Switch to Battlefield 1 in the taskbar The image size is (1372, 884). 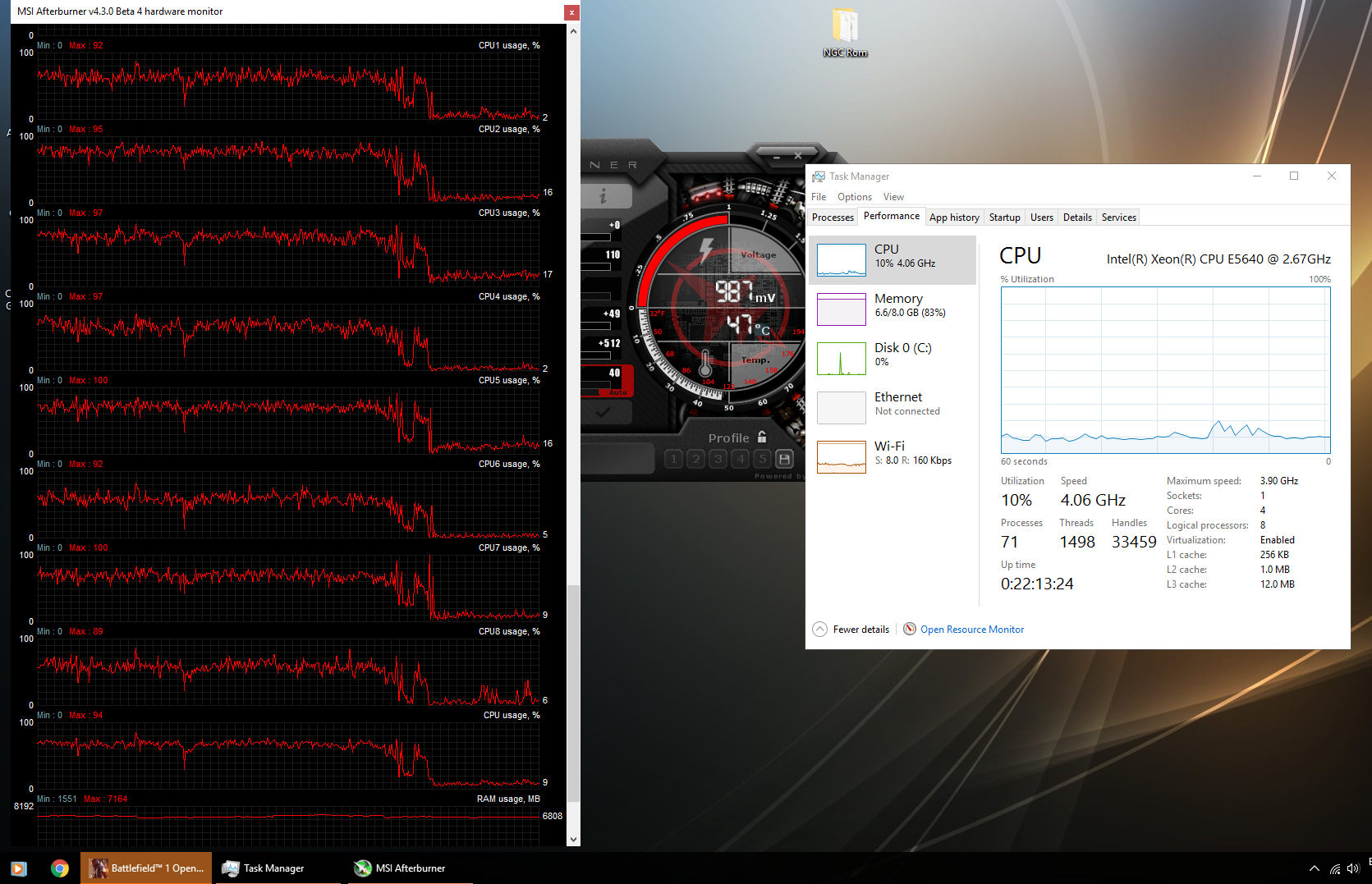click(146, 868)
